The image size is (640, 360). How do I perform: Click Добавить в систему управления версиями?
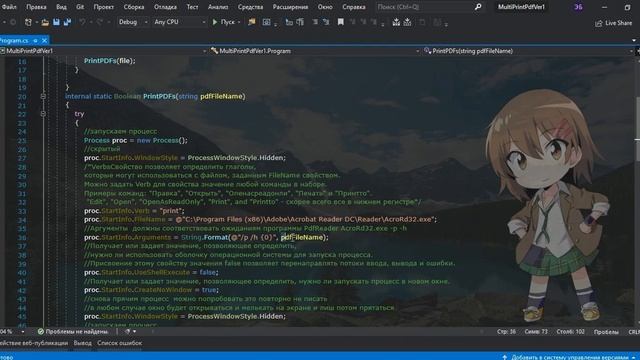pyautogui.click(x=569, y=357)
